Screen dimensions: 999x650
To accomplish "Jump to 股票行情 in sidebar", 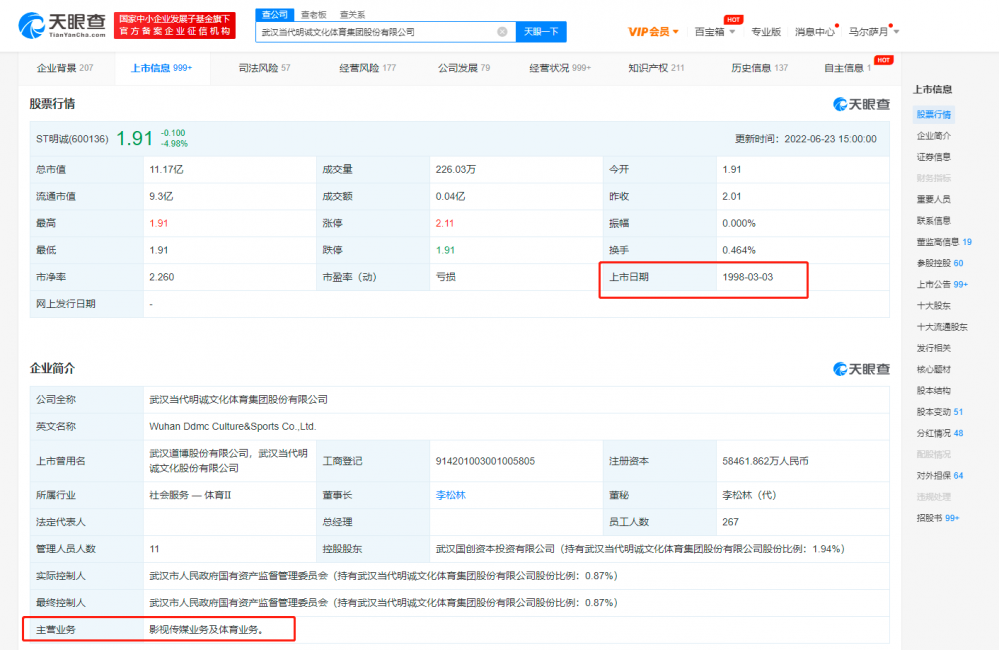I will (x=933, y=115).
